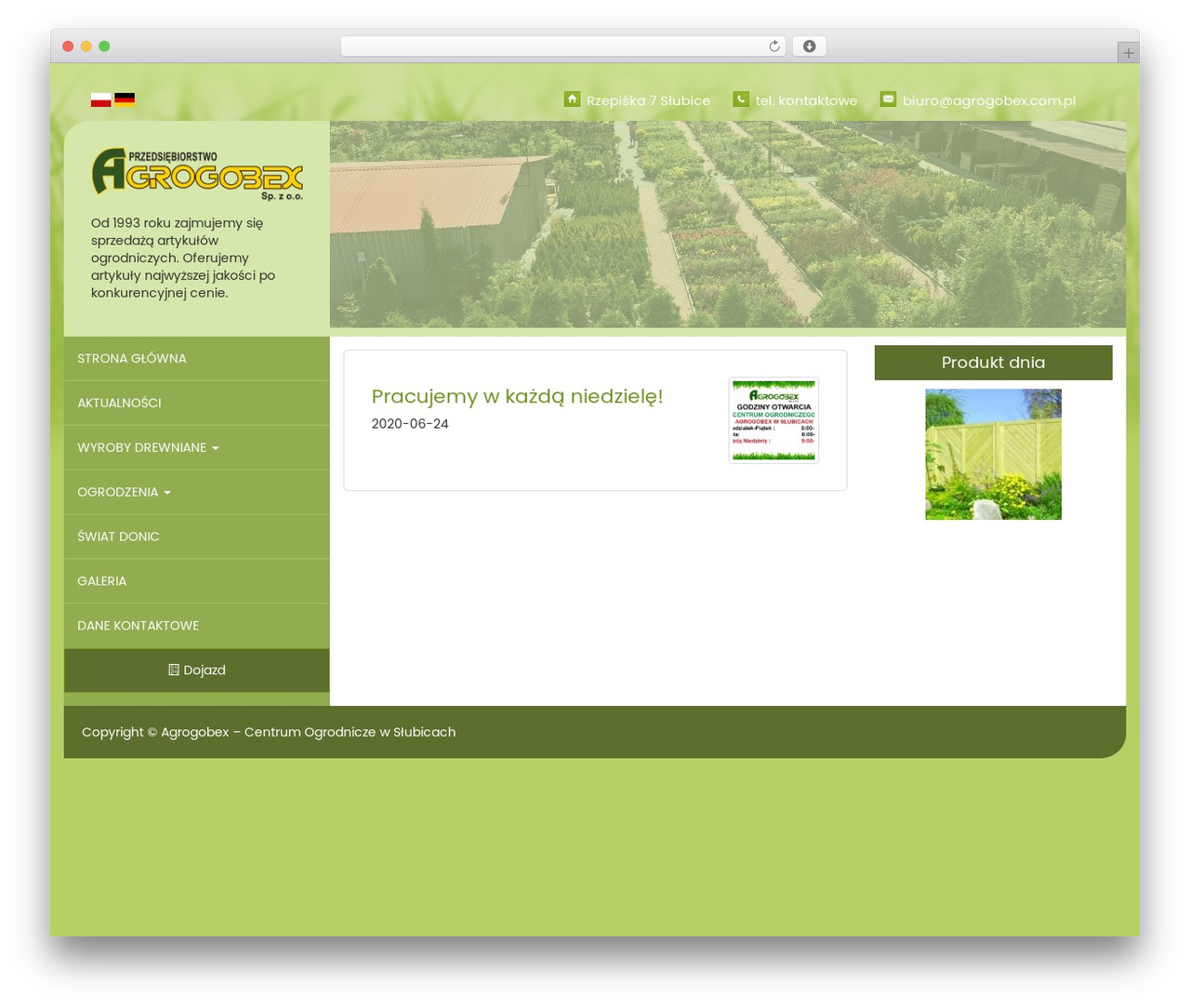Open Galeria menu item

pos(197,581)
